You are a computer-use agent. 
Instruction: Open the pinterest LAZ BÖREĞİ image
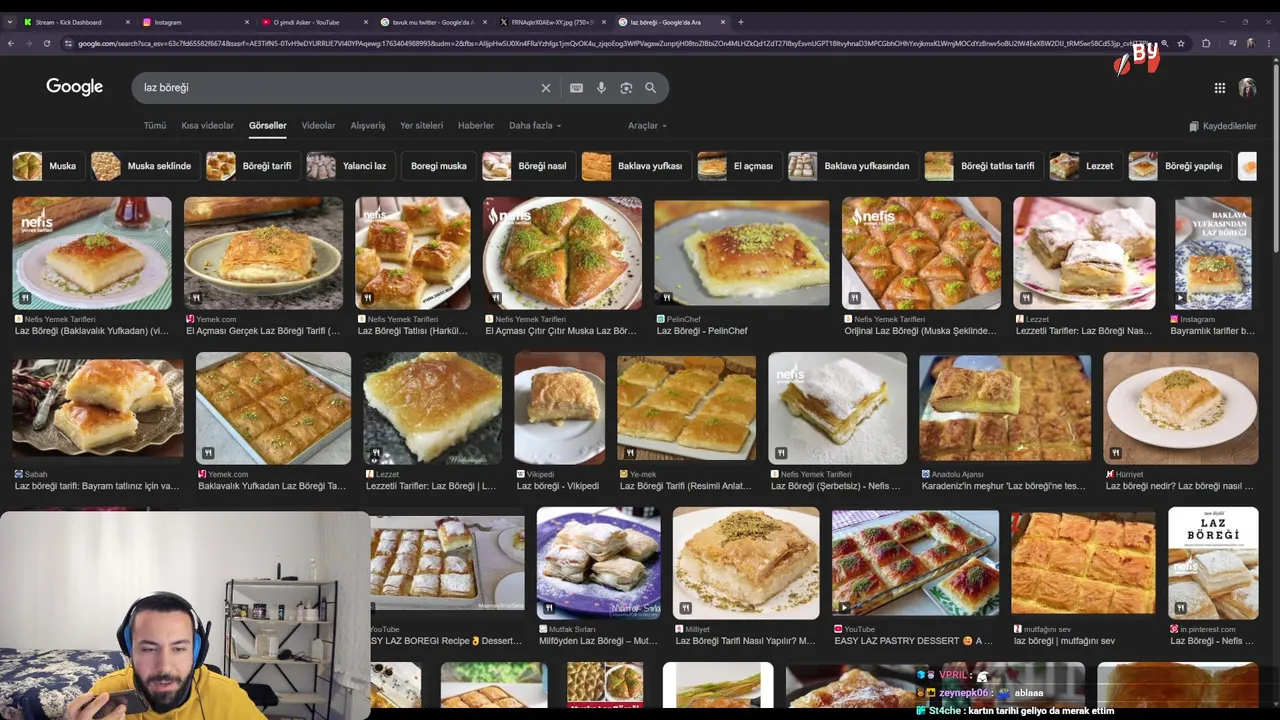(x=1213, y=563)
